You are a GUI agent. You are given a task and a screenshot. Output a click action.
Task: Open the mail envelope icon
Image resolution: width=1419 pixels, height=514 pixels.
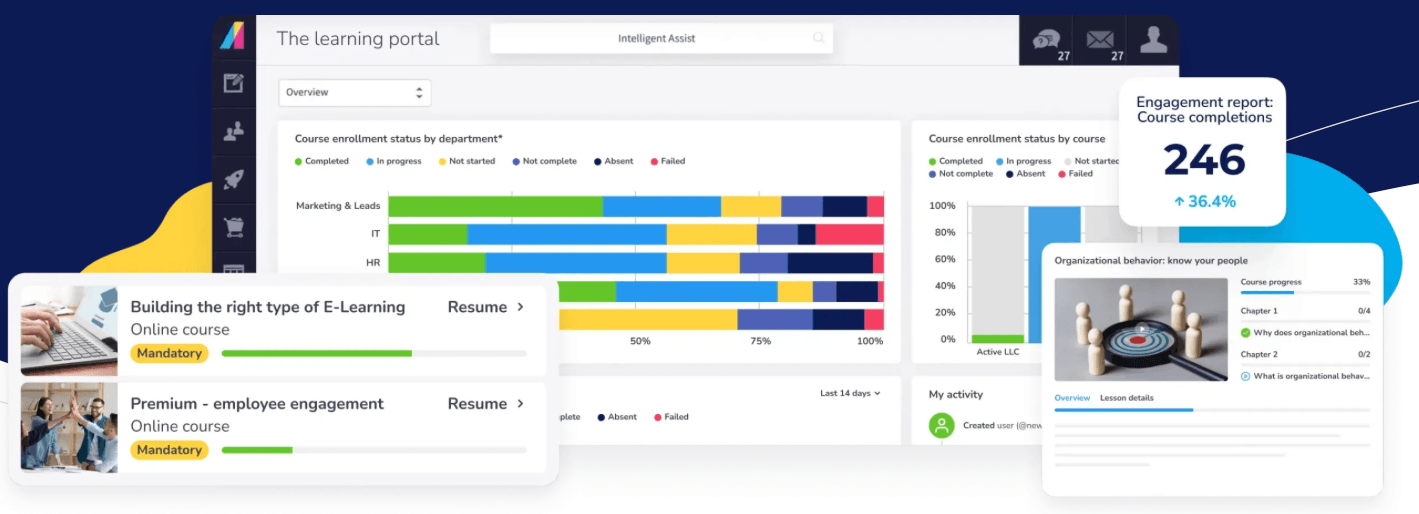click(x=1100, y=41)
